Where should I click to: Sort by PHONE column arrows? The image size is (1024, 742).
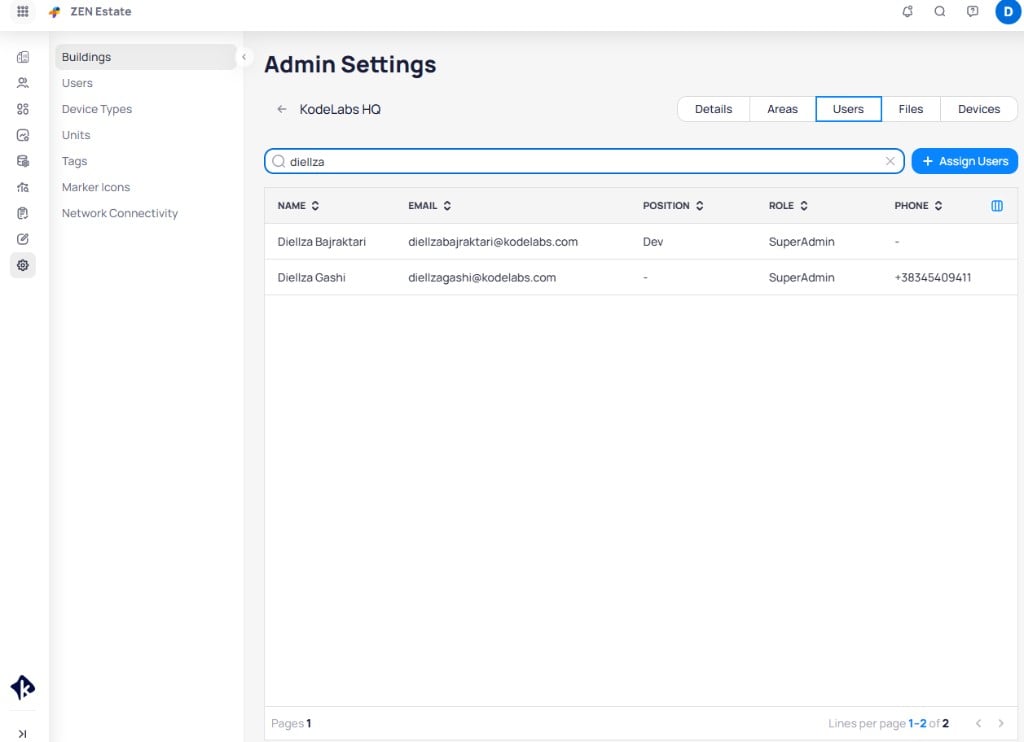tap(938, 206)
